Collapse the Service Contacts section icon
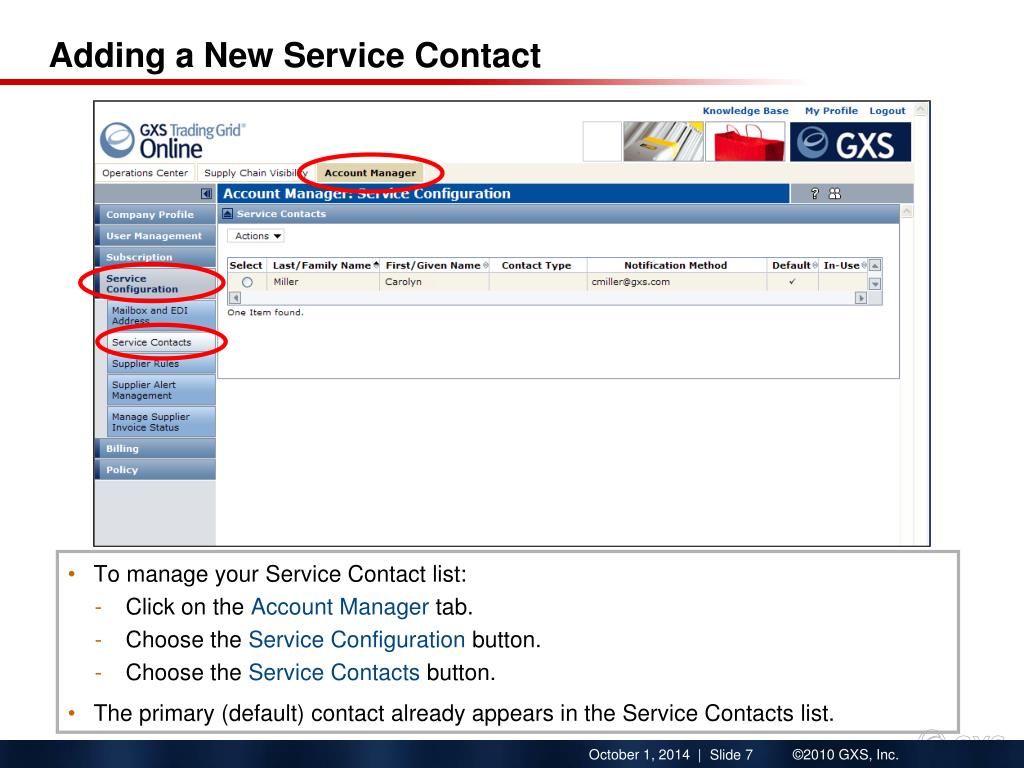The height and width of the screenshot is (768, 1024). 227,214
